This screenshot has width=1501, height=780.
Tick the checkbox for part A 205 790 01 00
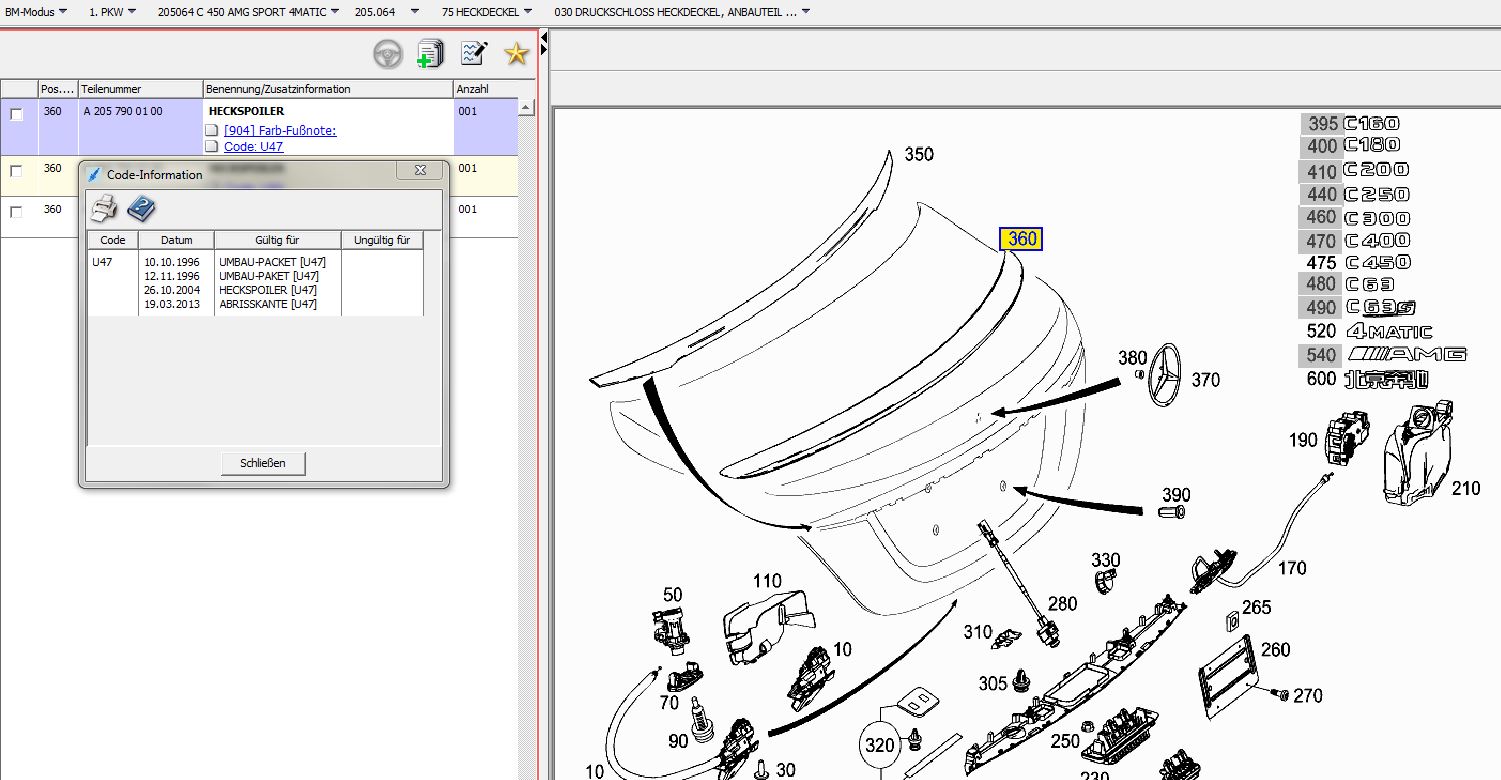tap(17, 115)
